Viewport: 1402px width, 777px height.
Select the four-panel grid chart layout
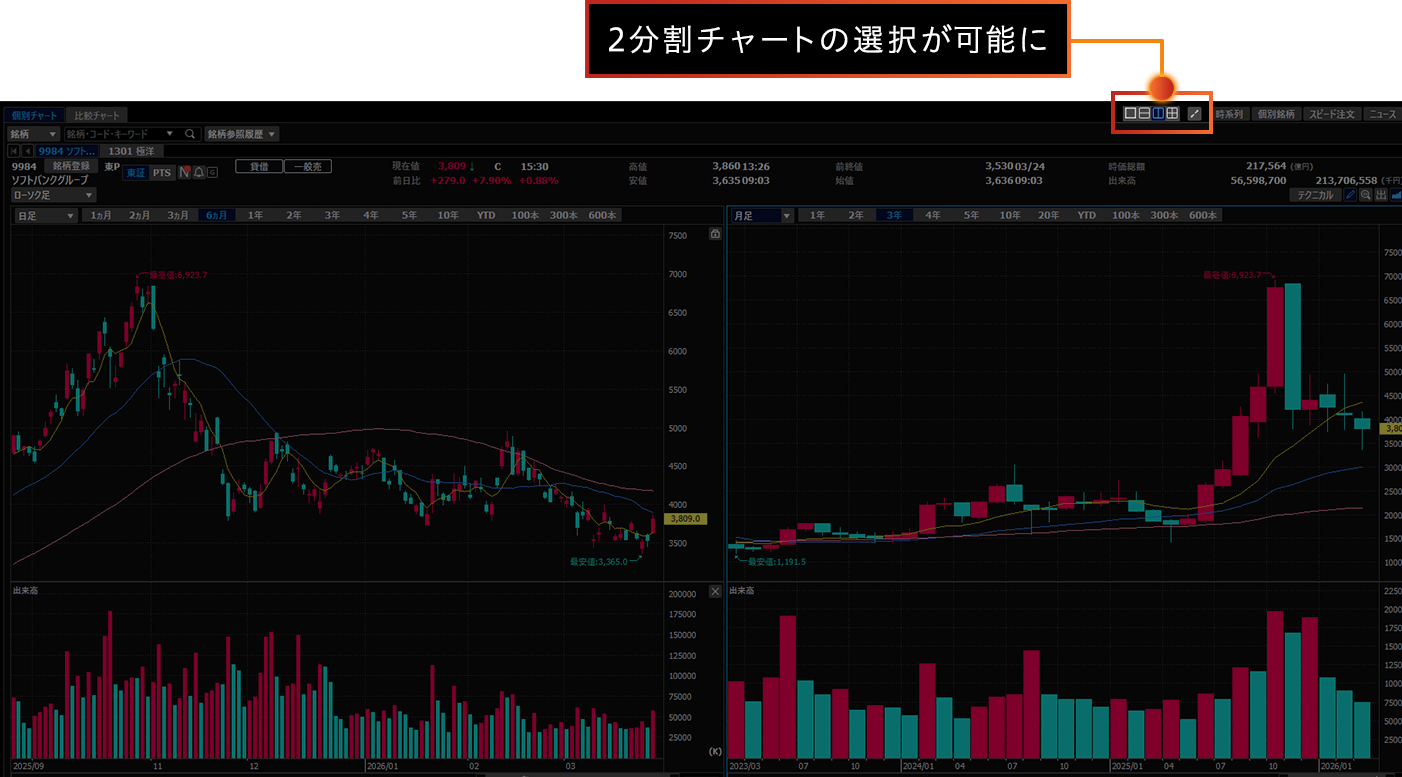coord(1172,114)
